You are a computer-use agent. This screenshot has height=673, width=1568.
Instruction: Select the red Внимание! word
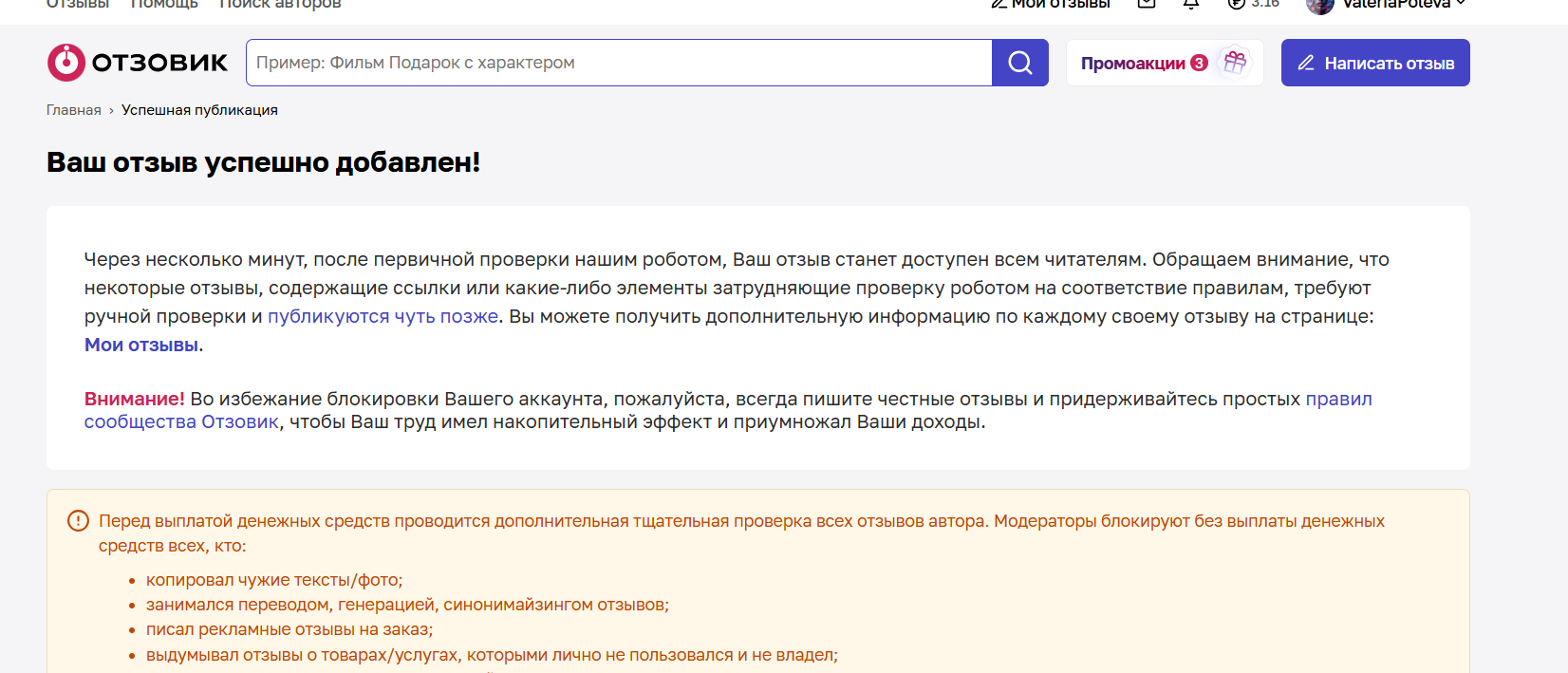click(135, 399)
